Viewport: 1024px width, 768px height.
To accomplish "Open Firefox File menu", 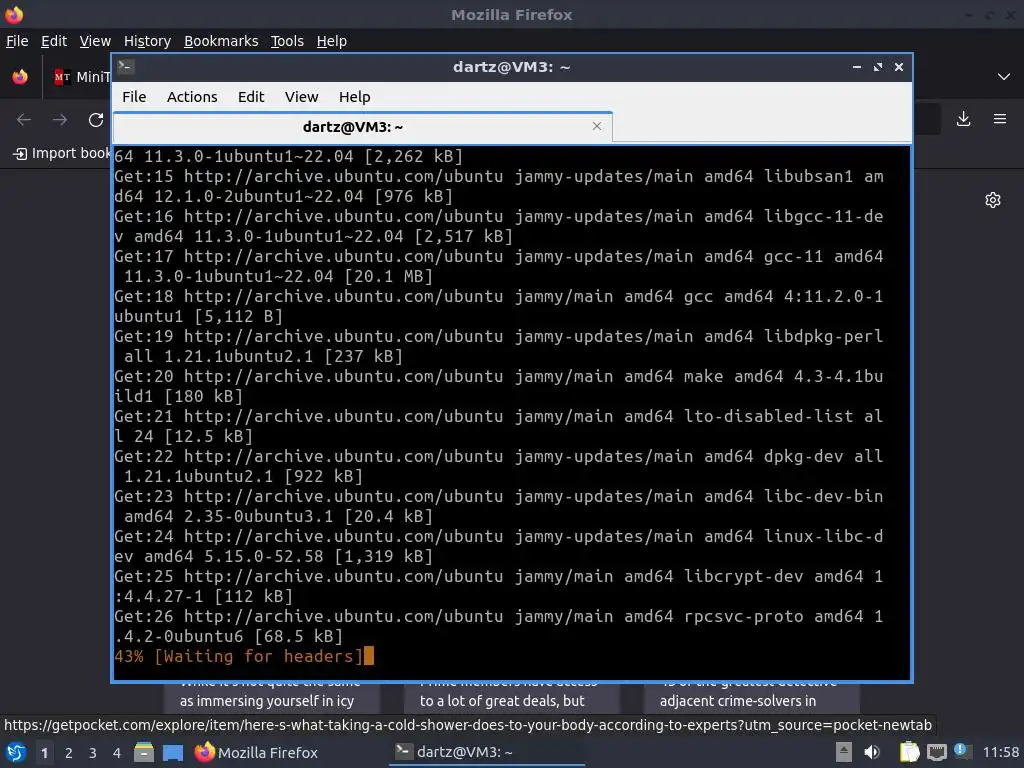I will [x=17, y=41].
